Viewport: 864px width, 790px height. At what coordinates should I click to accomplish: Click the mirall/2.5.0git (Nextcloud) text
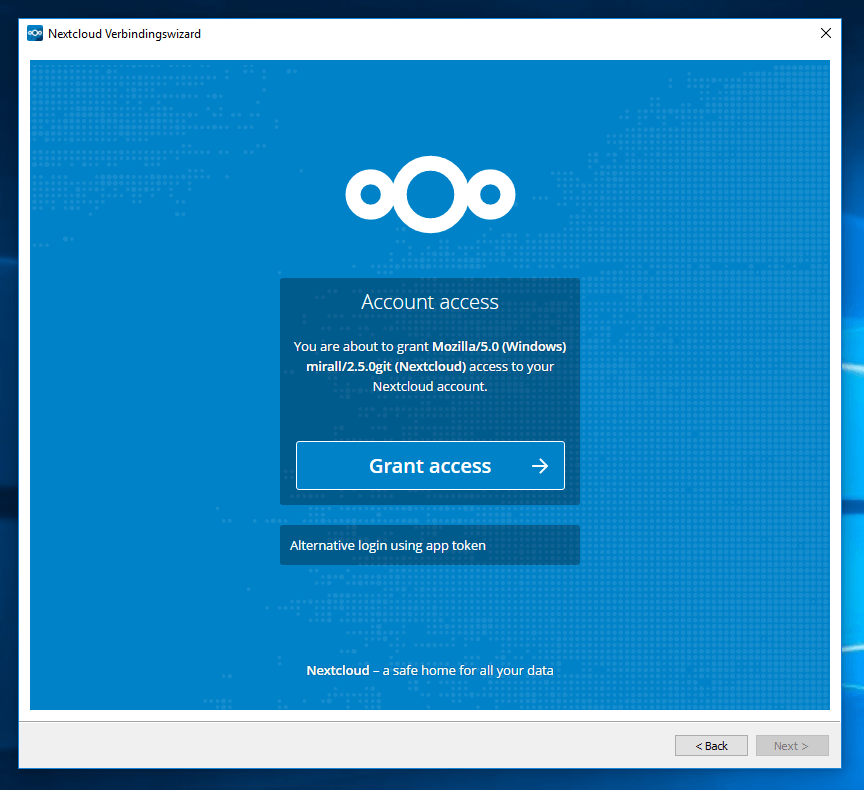pos(386,367)
